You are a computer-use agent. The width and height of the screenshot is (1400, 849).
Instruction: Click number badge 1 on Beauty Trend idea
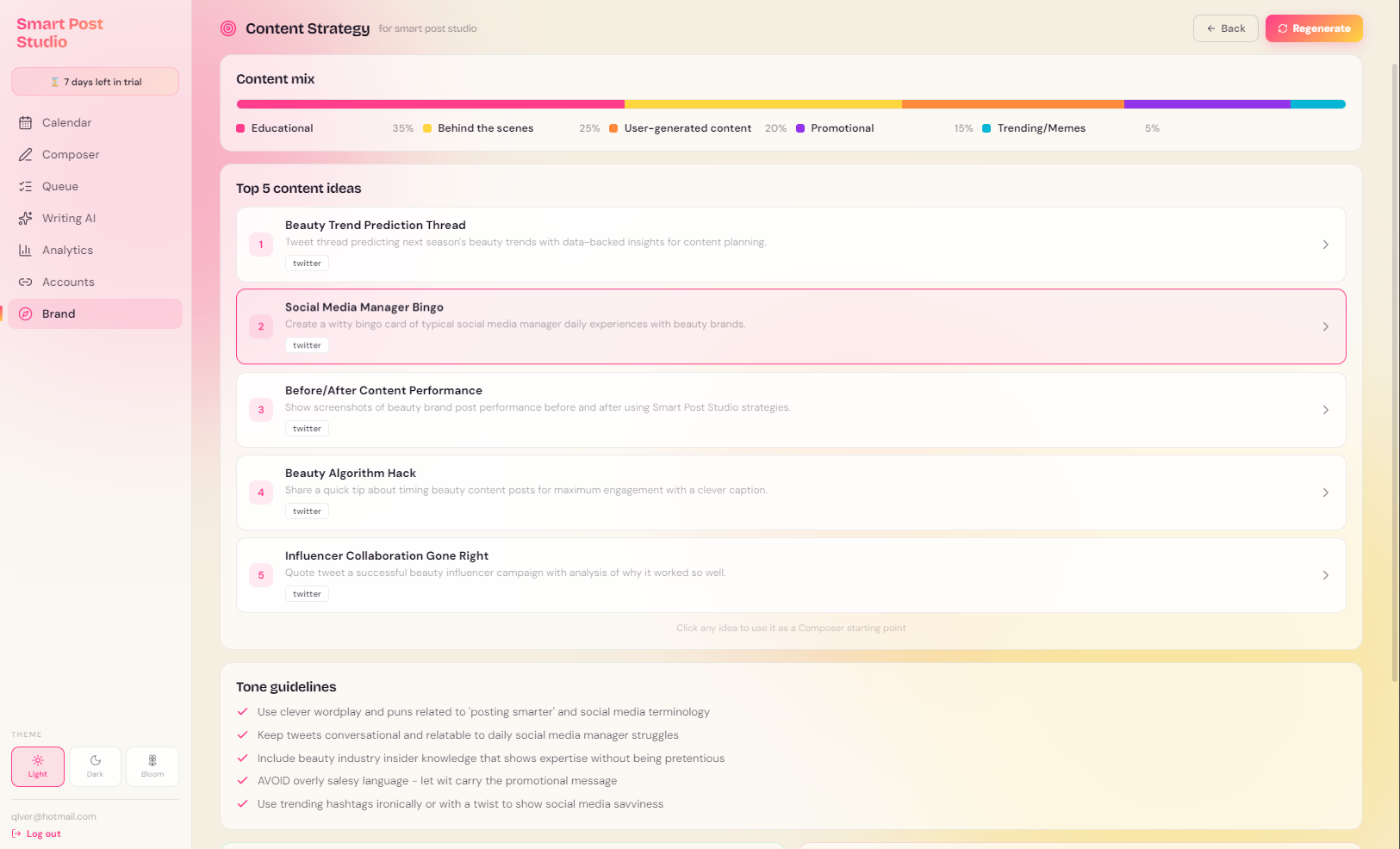(261, 245)
